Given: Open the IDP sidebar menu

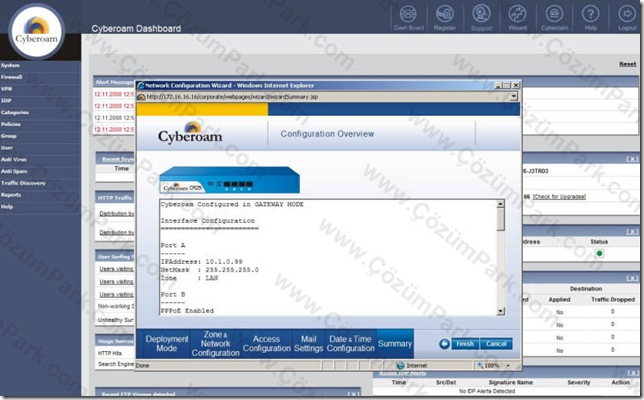Looking at the screenshot, I should (x=6, y=101).
